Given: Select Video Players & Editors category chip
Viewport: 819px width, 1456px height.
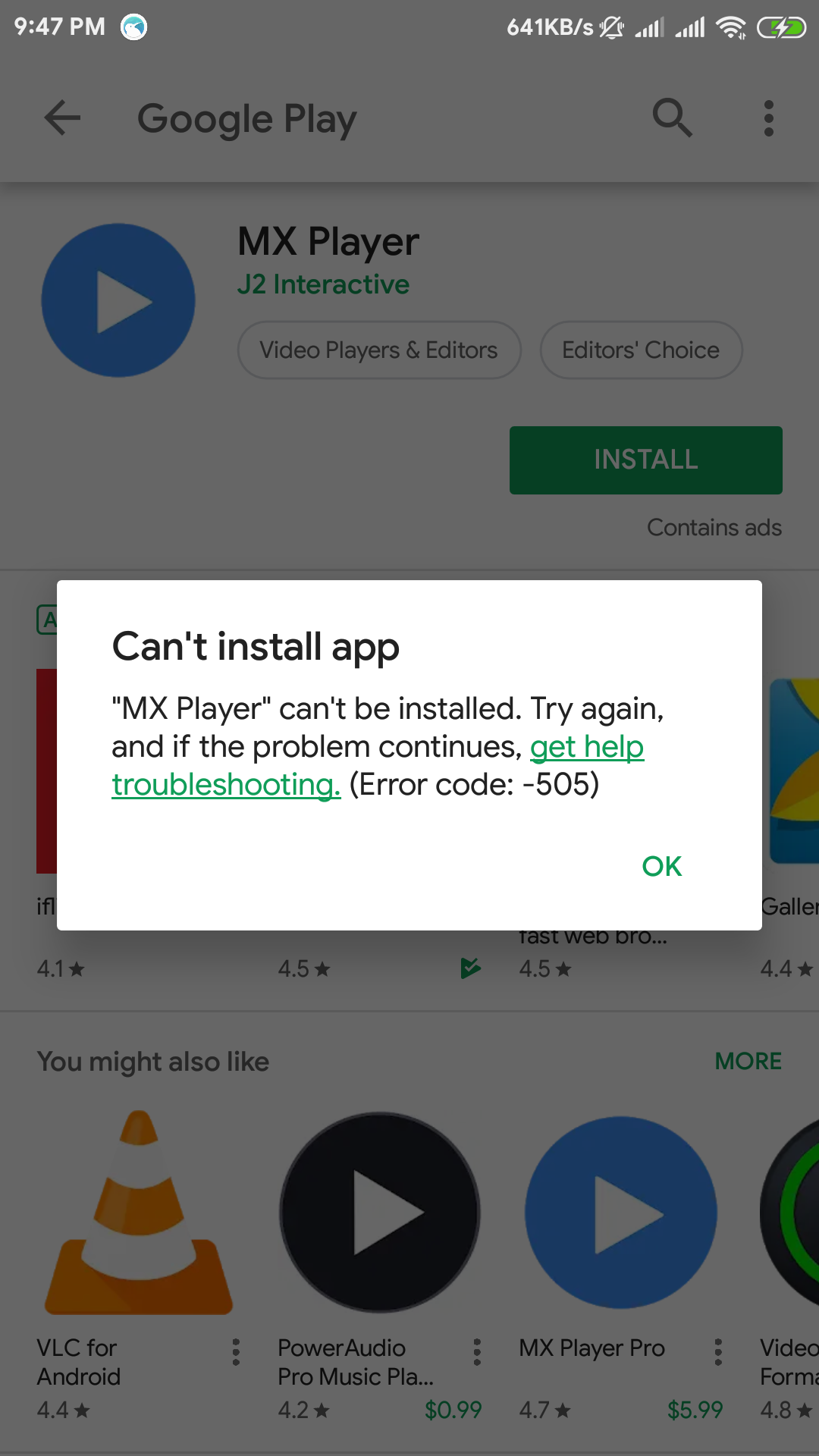Looking at the screenshot, I should (x=379, y=350).
